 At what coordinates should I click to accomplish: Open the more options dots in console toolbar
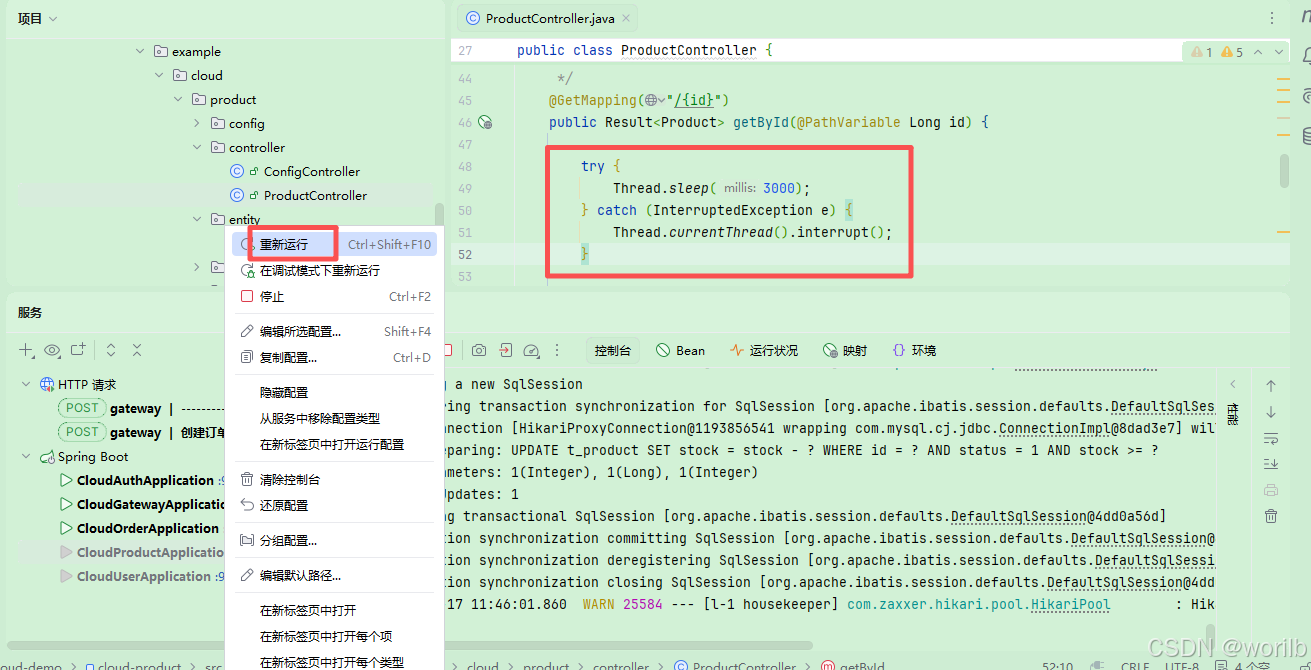557,350
